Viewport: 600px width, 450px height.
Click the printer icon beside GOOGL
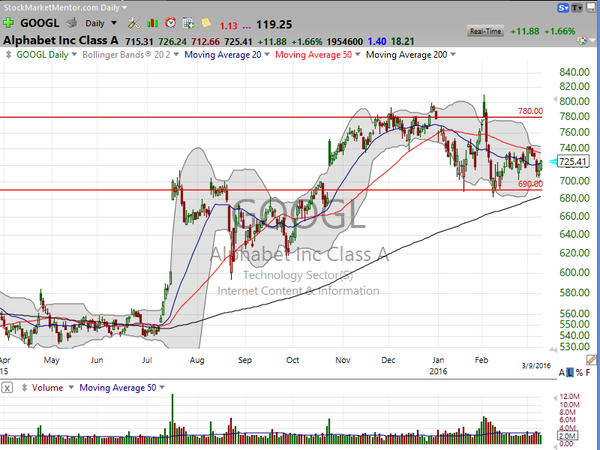coord(72,23)
